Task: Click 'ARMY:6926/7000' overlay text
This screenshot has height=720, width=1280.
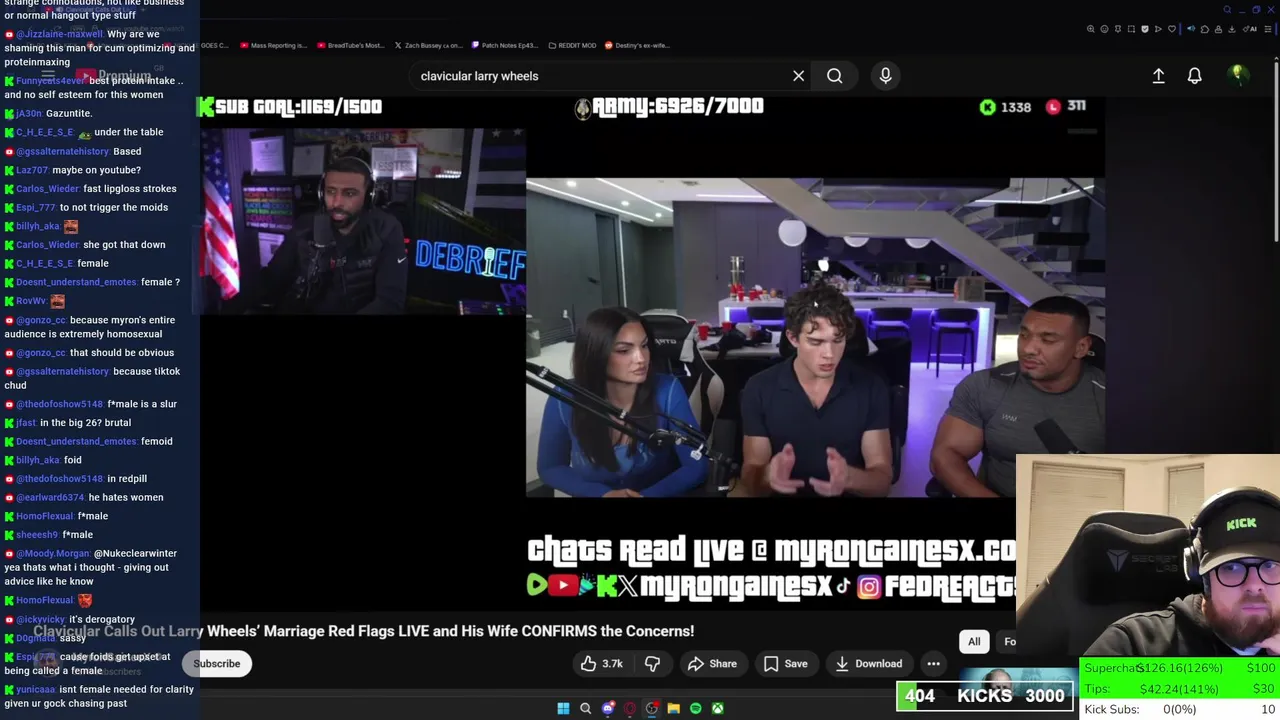Action: [669, 106]
